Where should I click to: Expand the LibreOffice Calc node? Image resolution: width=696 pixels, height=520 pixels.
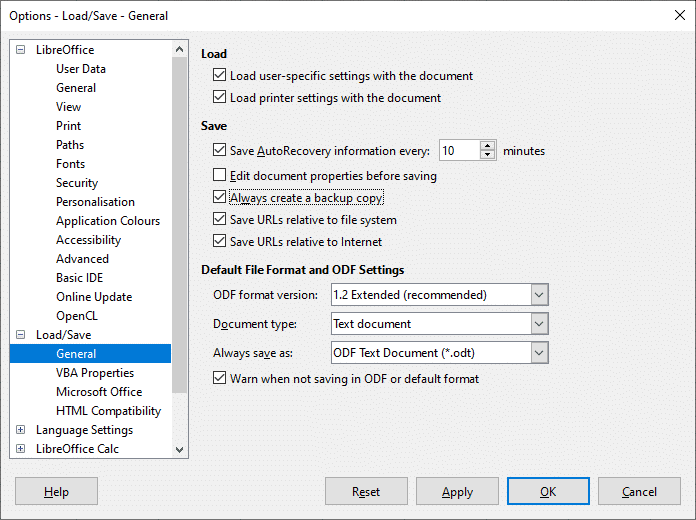coord(20,449)
